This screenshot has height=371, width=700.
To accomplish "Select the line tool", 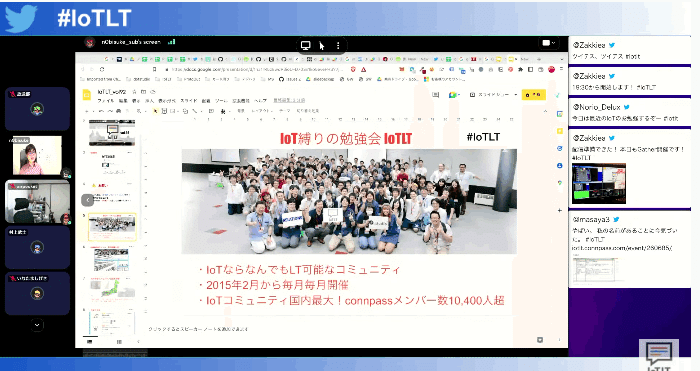I will (x=195, y=111).
